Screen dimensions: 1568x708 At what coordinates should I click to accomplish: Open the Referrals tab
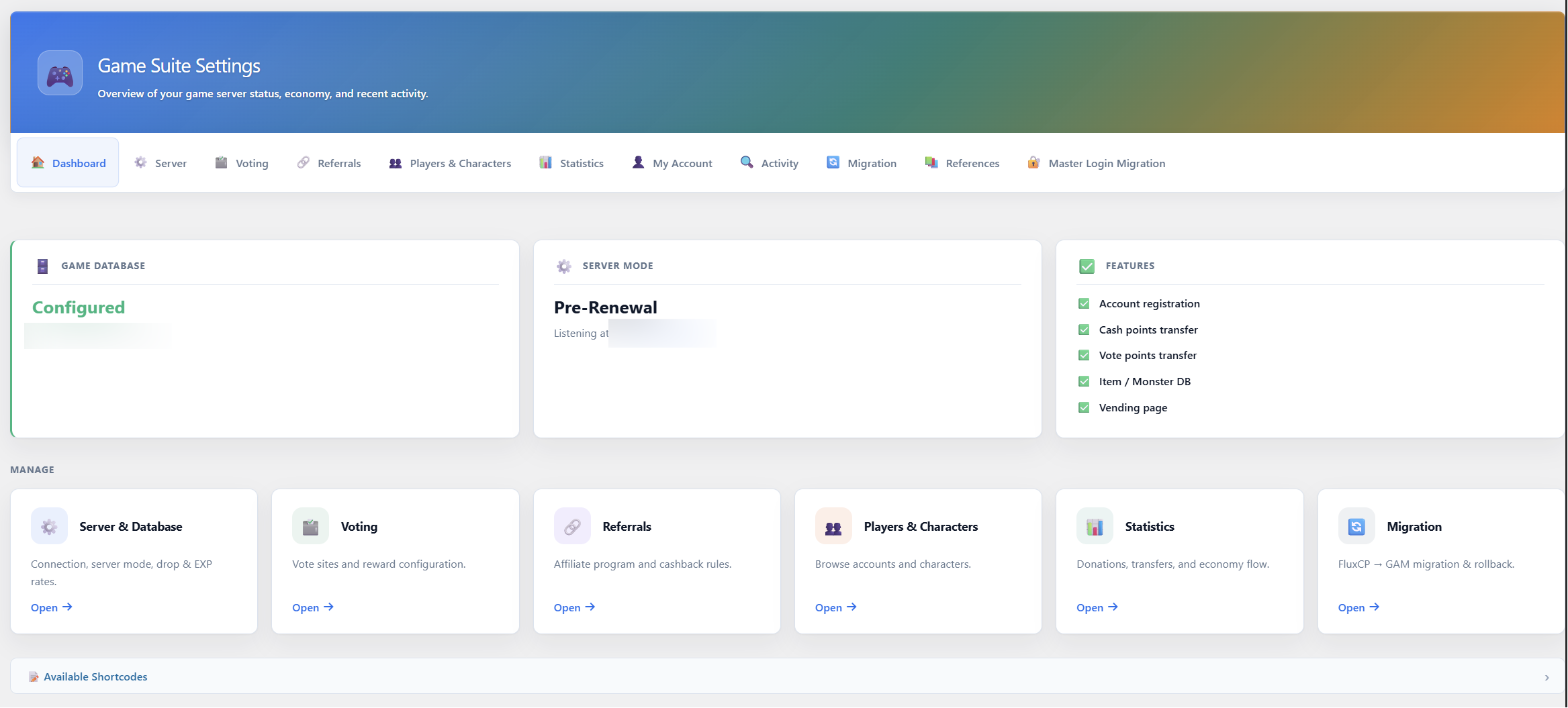pyautogui.click(x=328, y=162)
